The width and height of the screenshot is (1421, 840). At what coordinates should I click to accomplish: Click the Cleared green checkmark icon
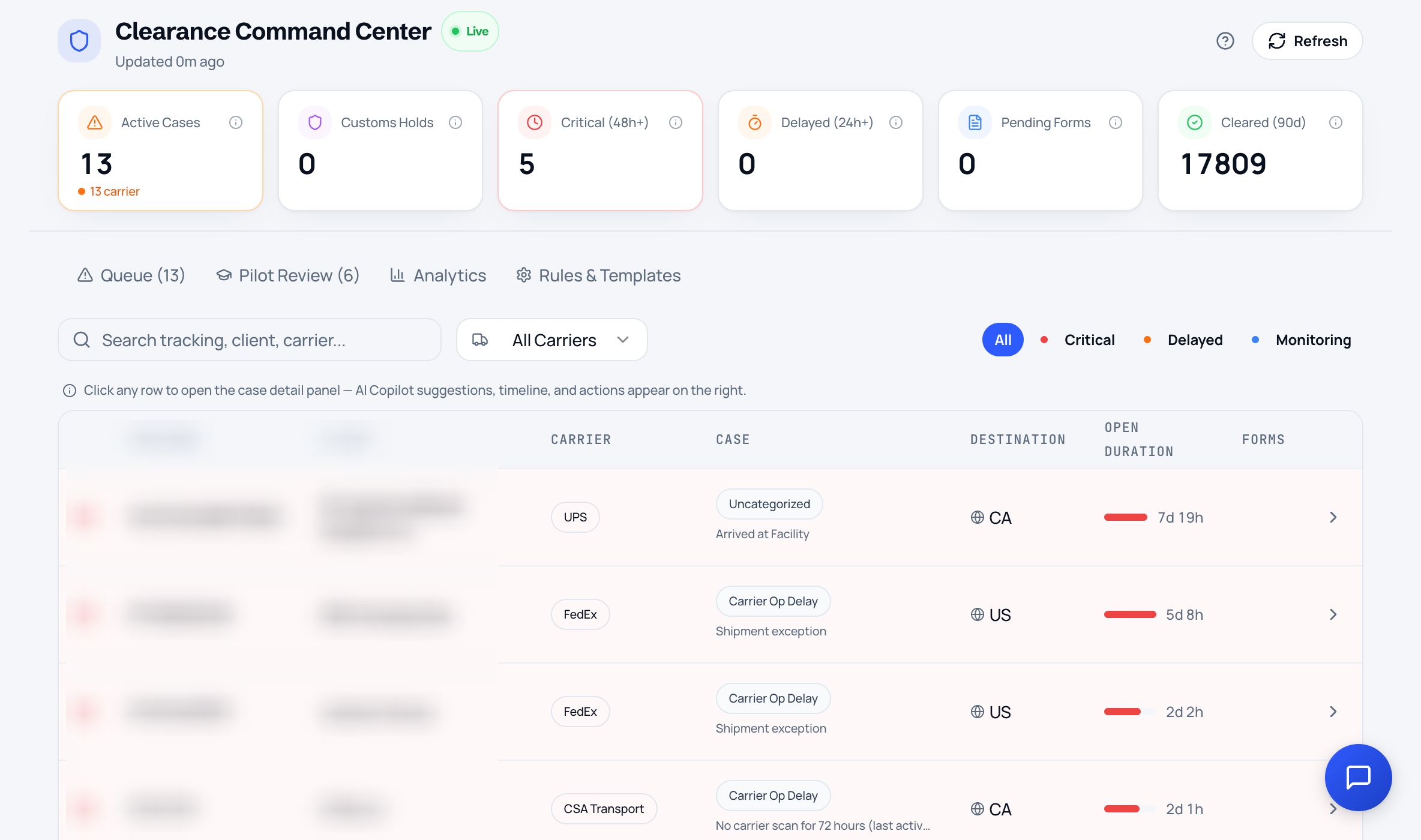pyautogui.click(x=1195, y=122)
